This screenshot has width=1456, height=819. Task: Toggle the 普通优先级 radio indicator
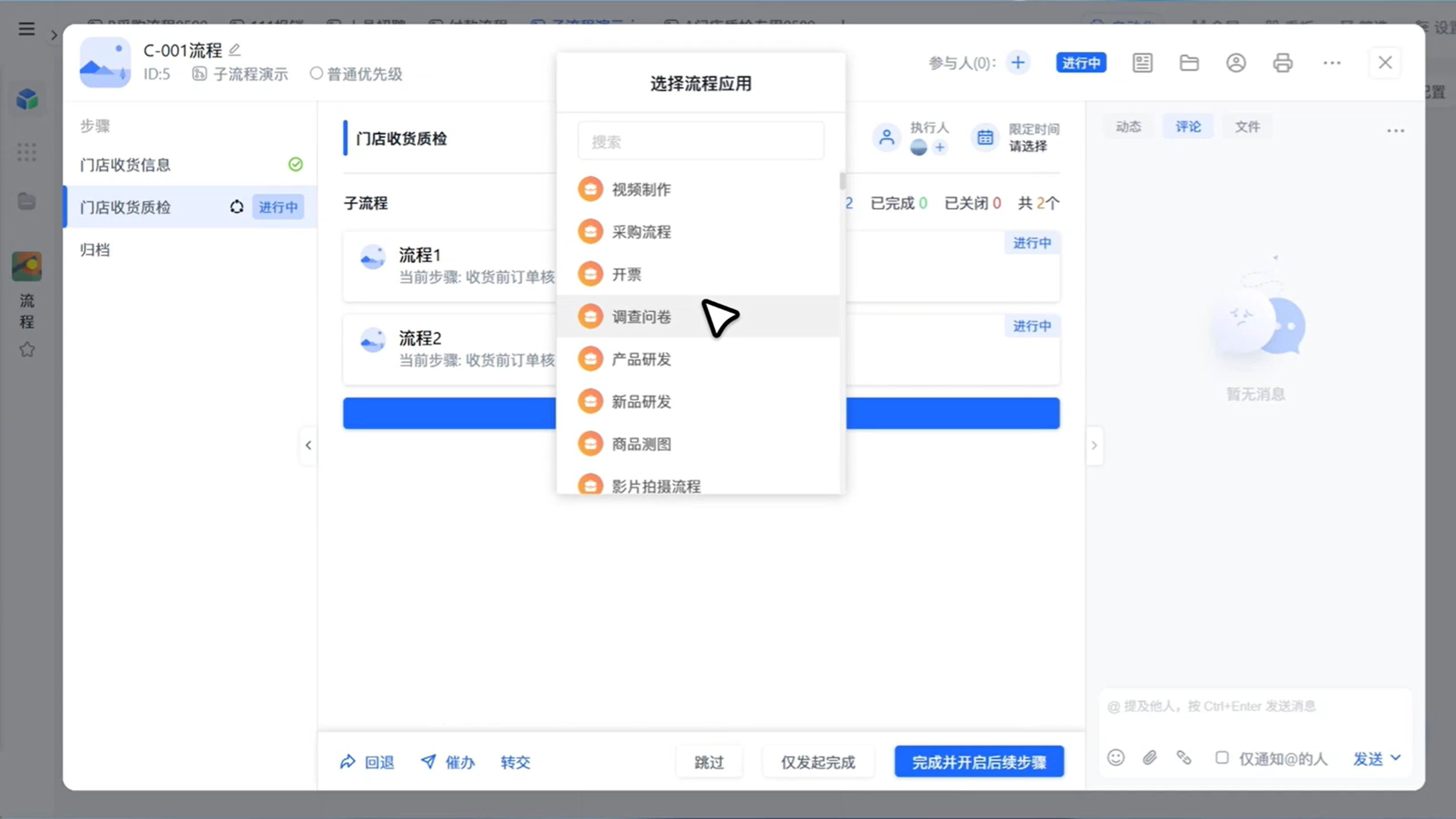click(316, 73)
